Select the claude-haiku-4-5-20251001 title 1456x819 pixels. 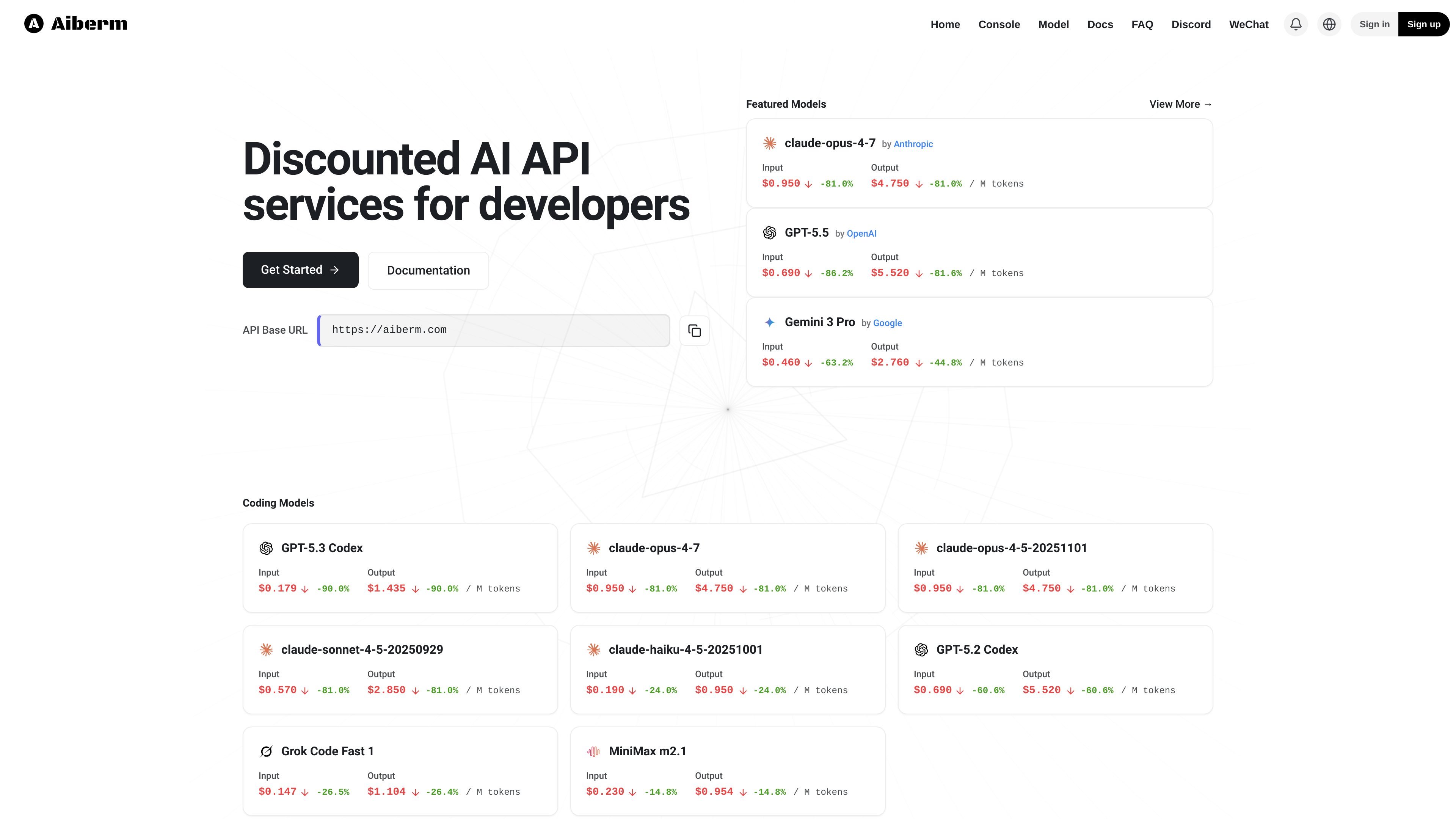(x=685, y=650)
